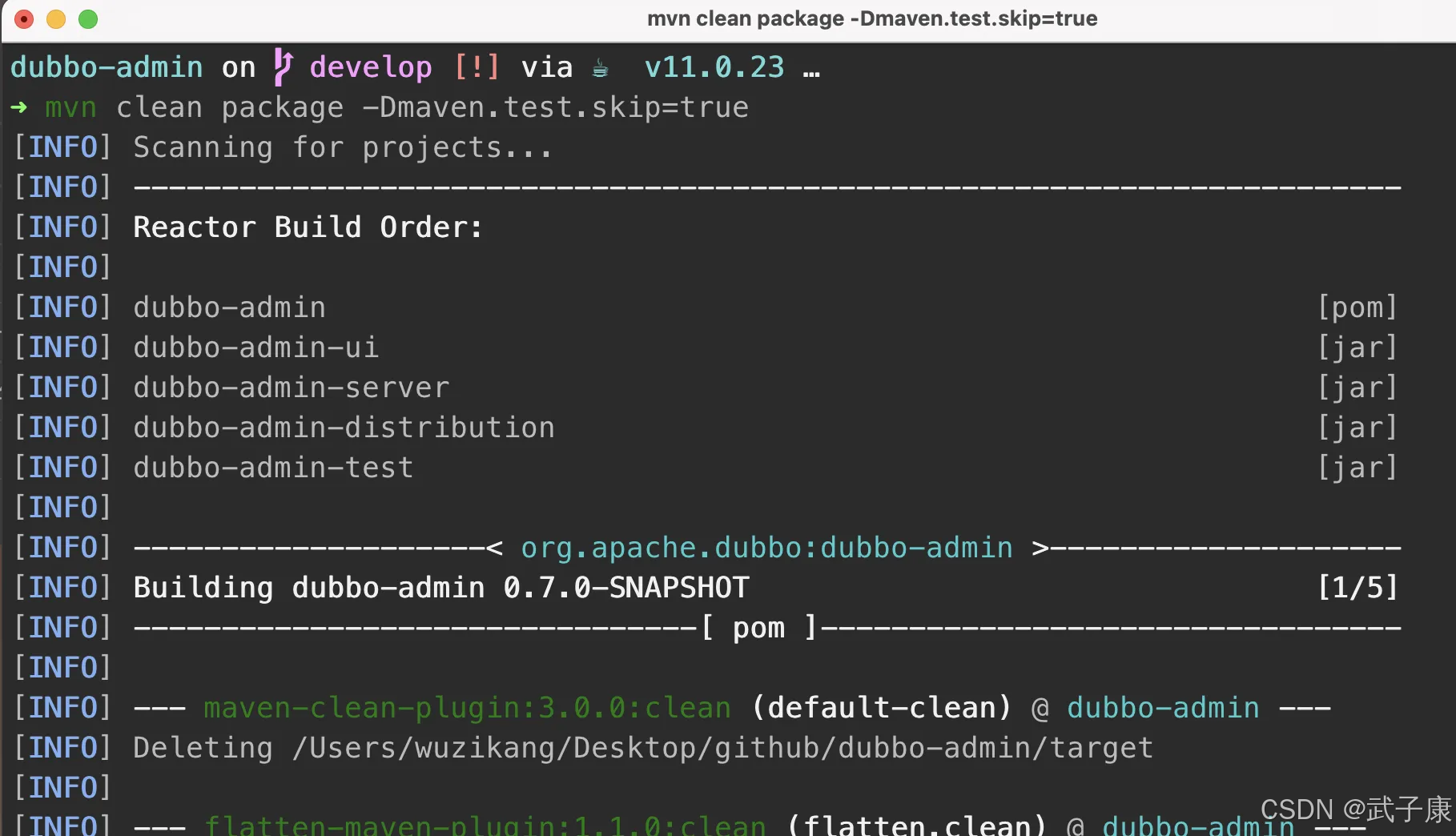Screen dimensions: 1456x836
Task: Click '[jar]' label on dubbo-admin-ui row
Action: coord(1358,348)
